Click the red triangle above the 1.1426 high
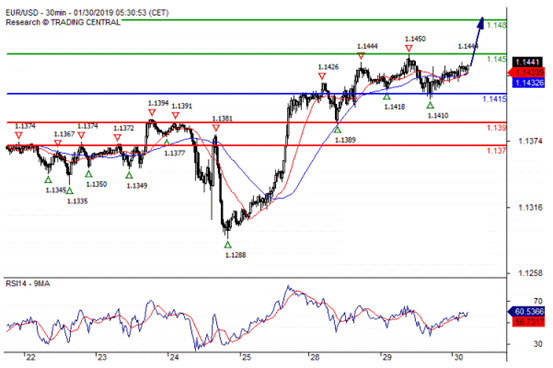The width and height of the screenshot is (553, 368). (x=322, y=76)
